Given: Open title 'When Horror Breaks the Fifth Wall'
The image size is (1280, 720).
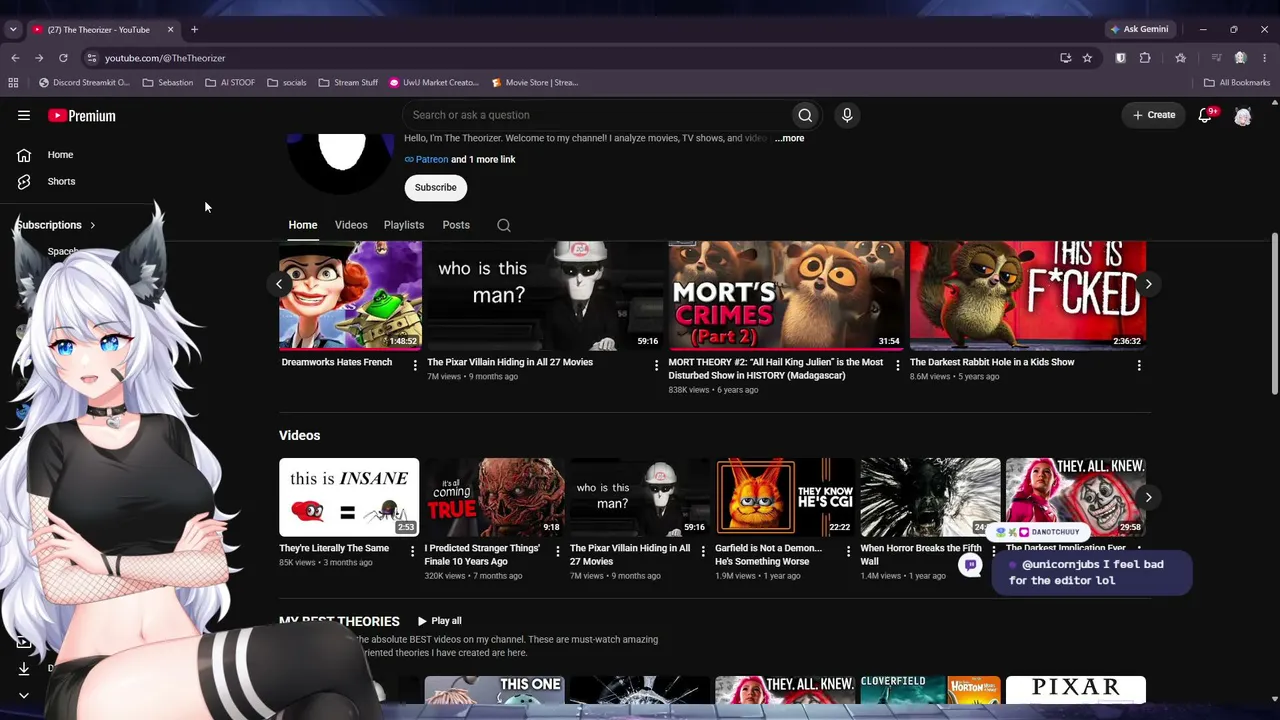Looking at the screenshot, I should [921, 555].
